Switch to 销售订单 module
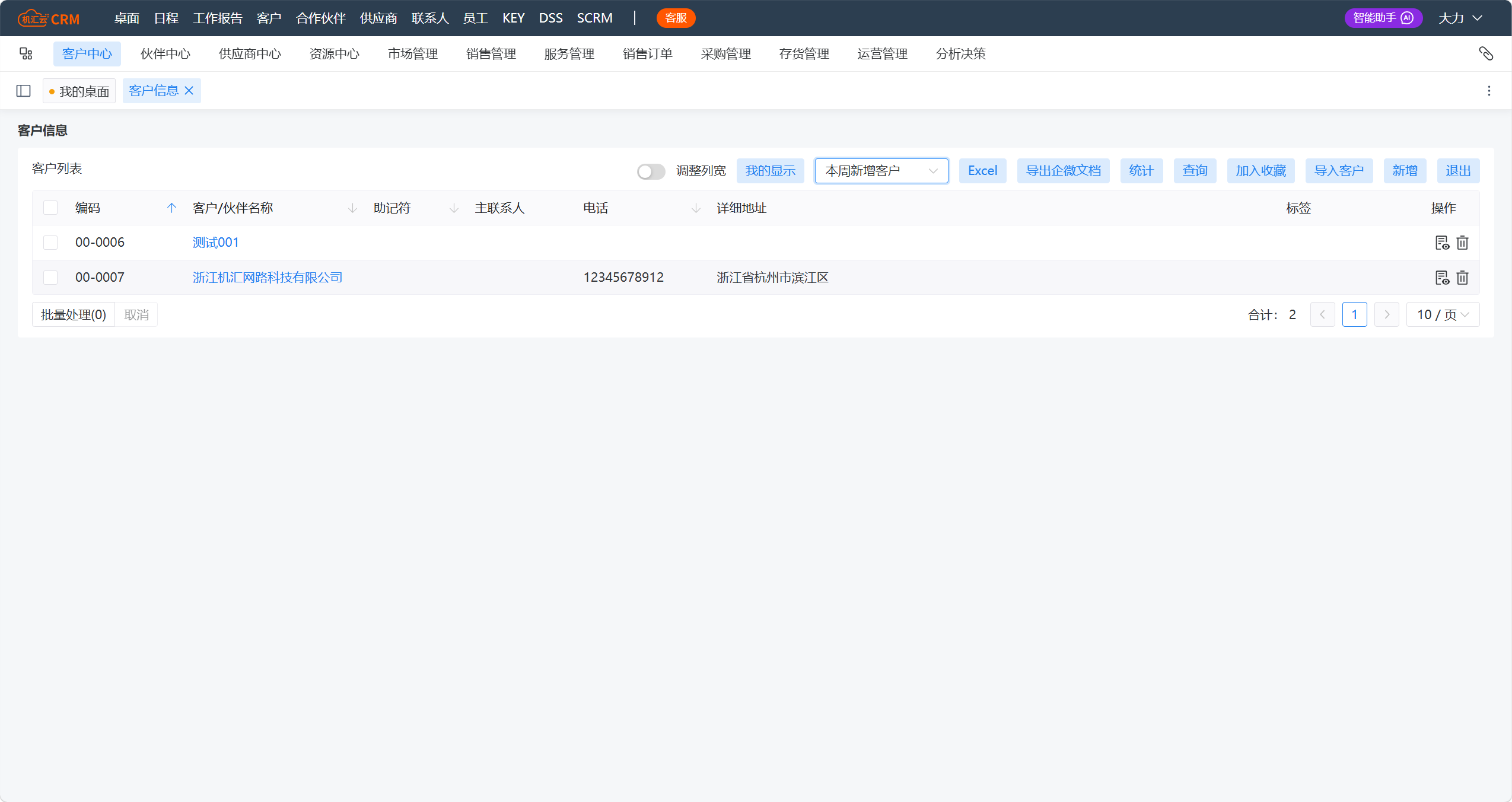 coord(648,54)
